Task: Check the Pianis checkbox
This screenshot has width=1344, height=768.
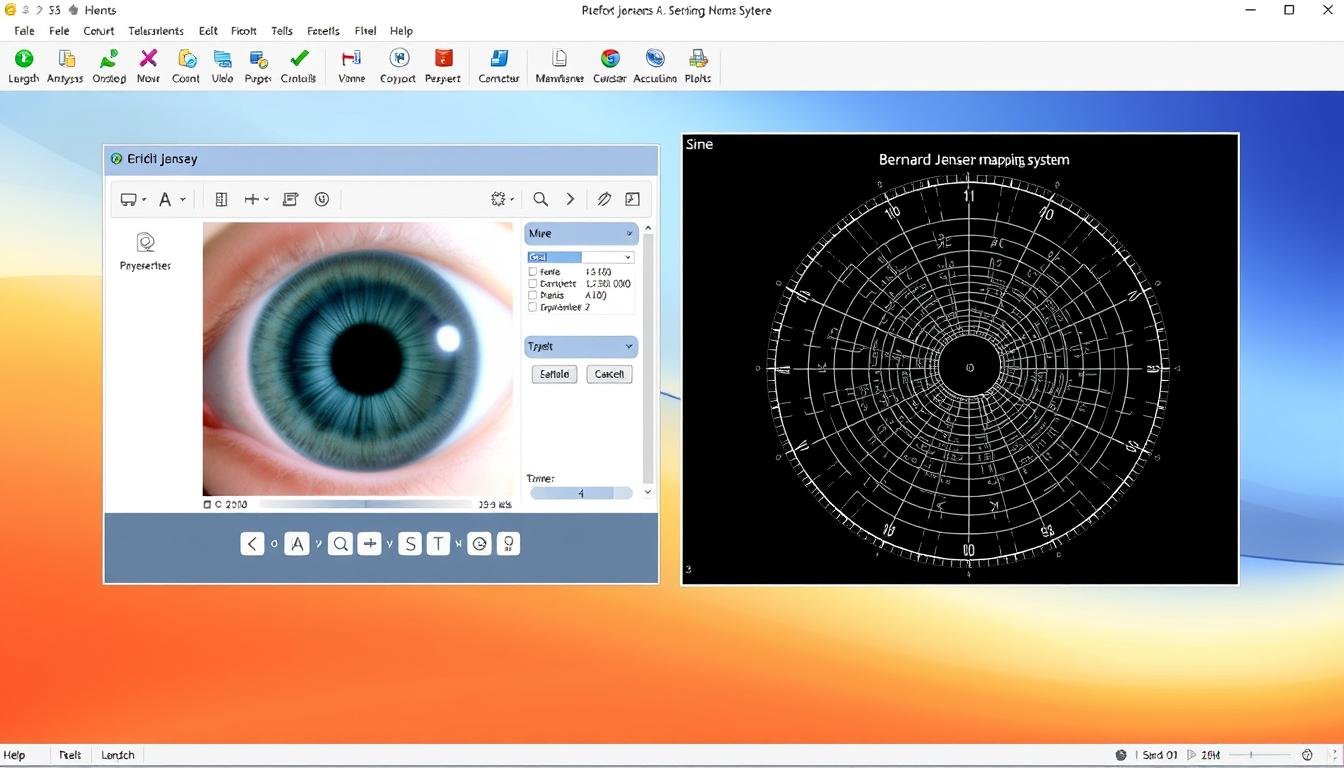Action: (532, 296)
